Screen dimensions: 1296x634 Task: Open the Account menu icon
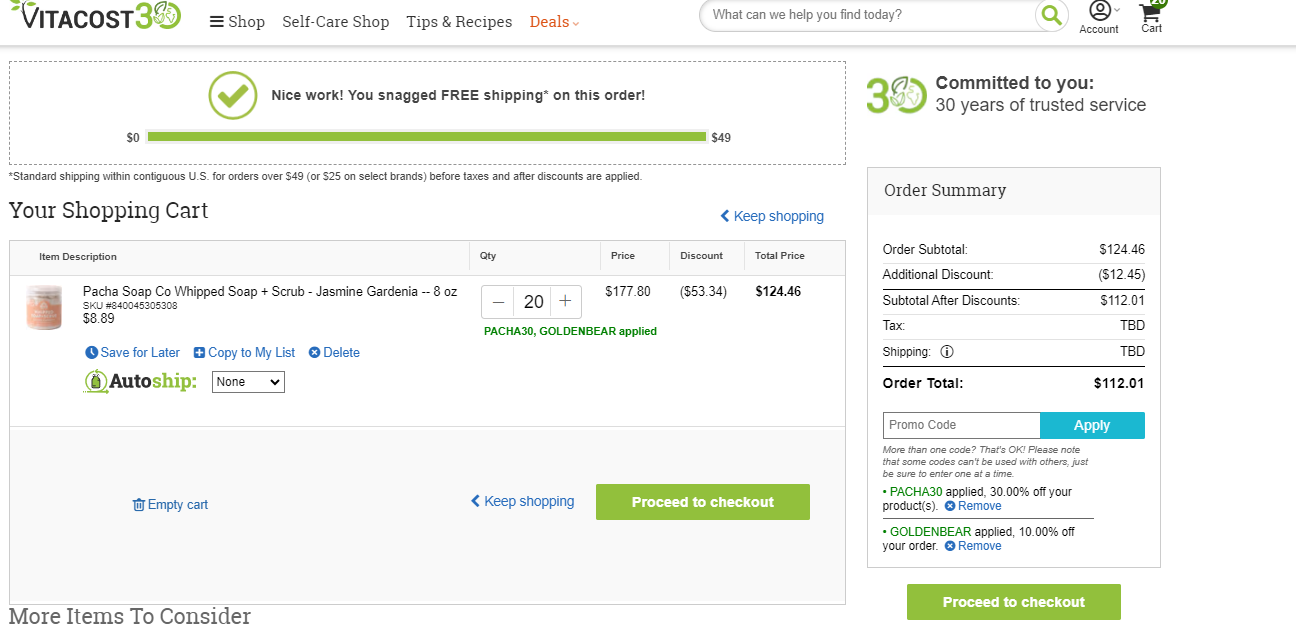[x=1099, y=17]
